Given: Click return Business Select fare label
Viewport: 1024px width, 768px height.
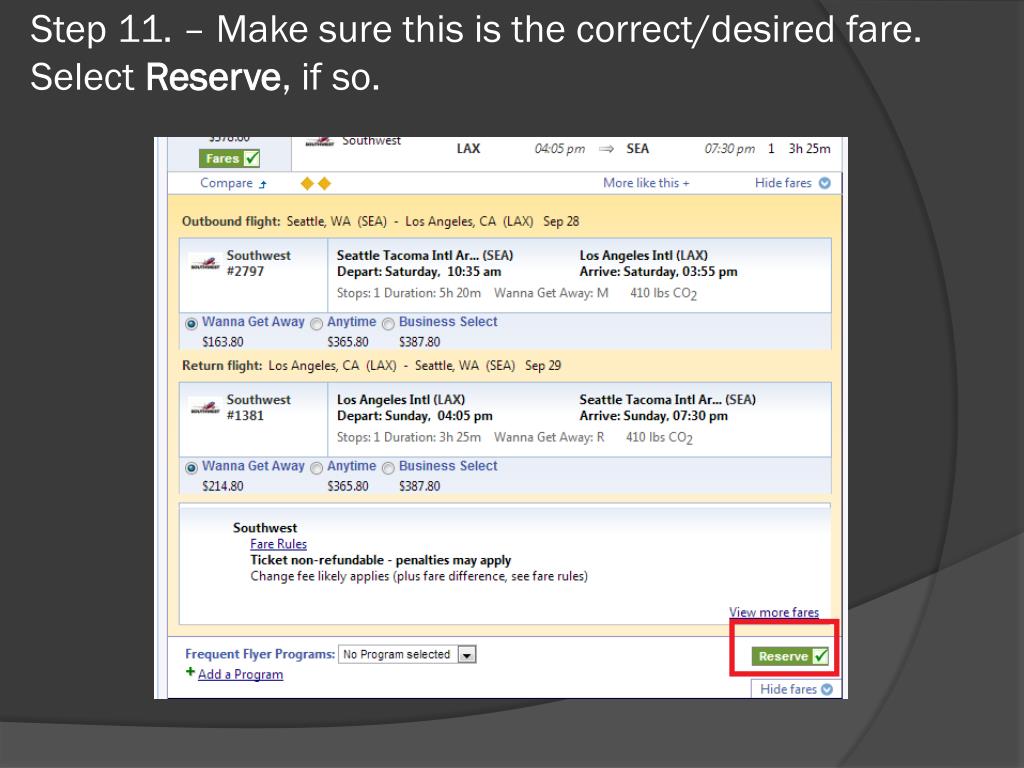Looking at the screenshot, I should (448, 466).
